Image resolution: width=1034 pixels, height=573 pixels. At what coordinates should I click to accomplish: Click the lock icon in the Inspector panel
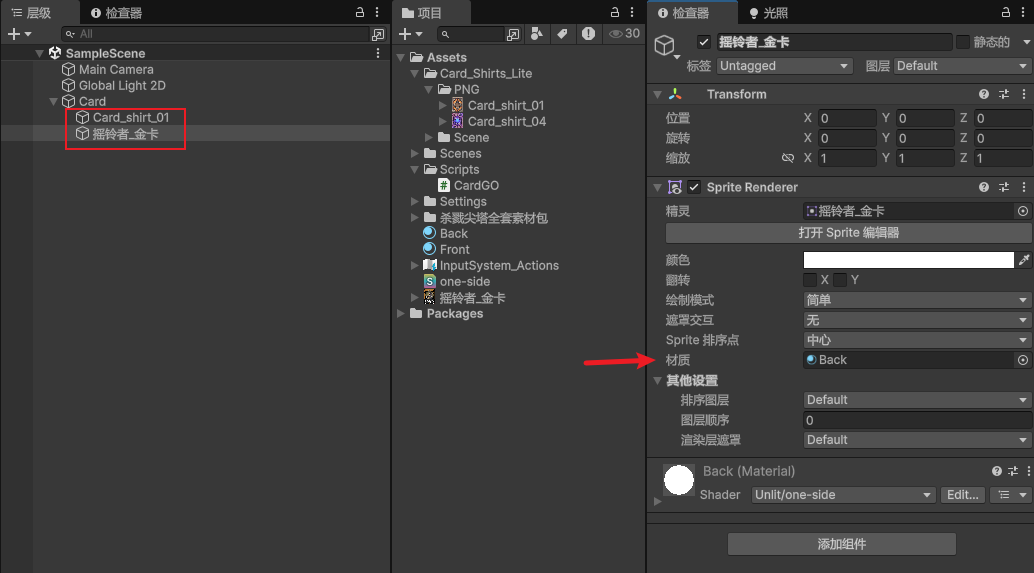click(x=1006, y=13)
